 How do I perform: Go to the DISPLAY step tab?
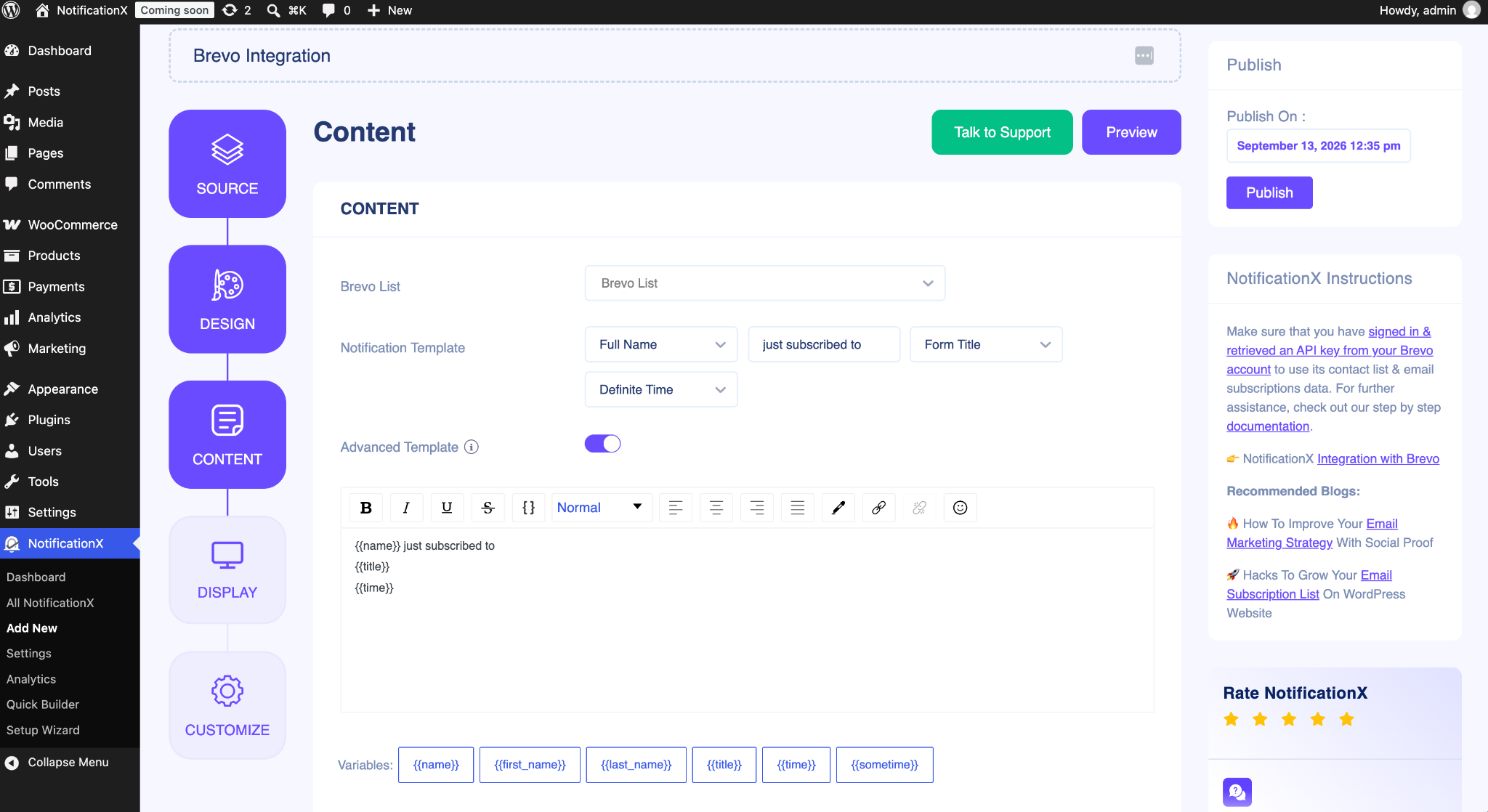pos(227,570)
